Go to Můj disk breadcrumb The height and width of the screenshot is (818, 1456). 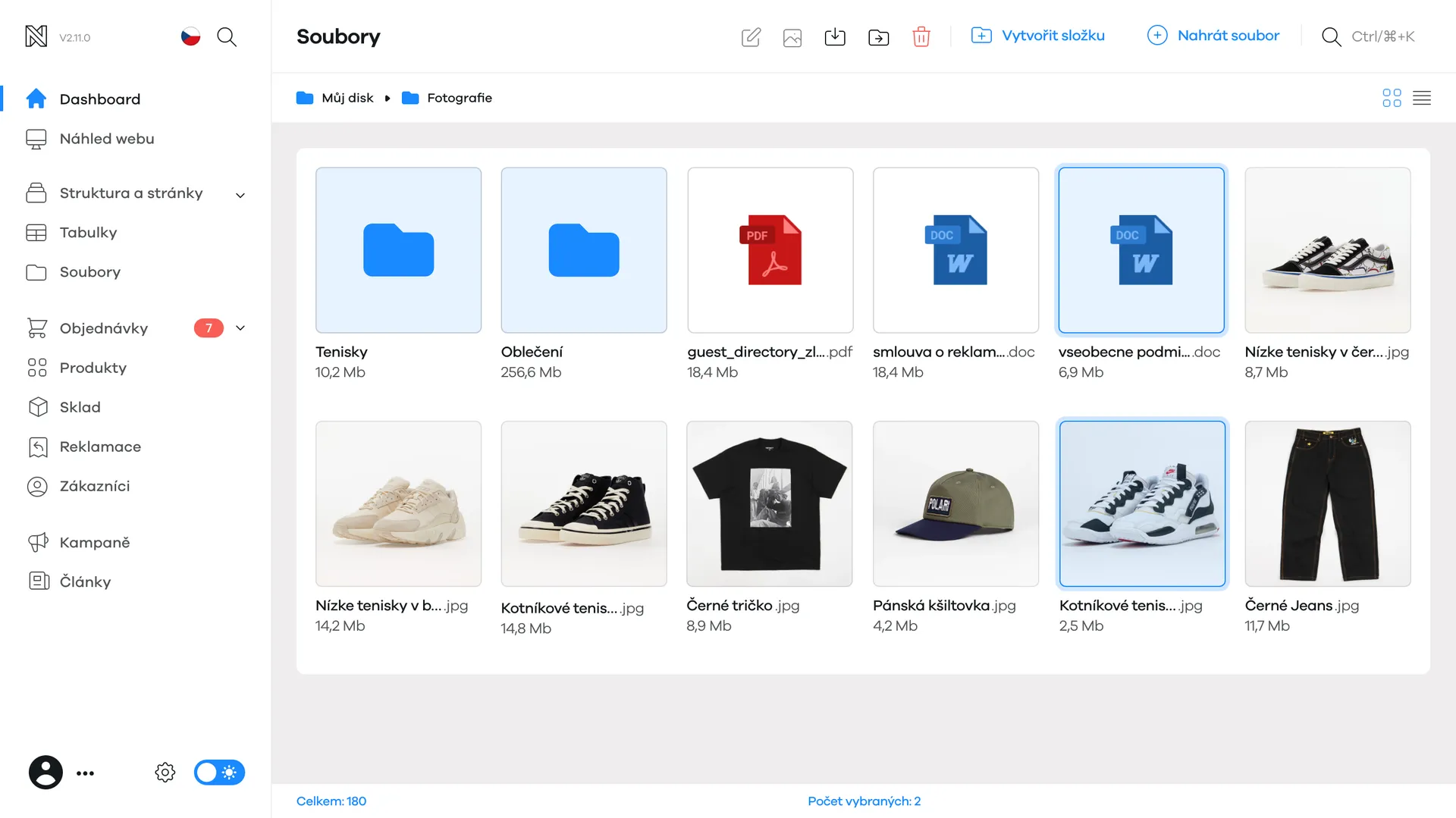tap(334, 98)
